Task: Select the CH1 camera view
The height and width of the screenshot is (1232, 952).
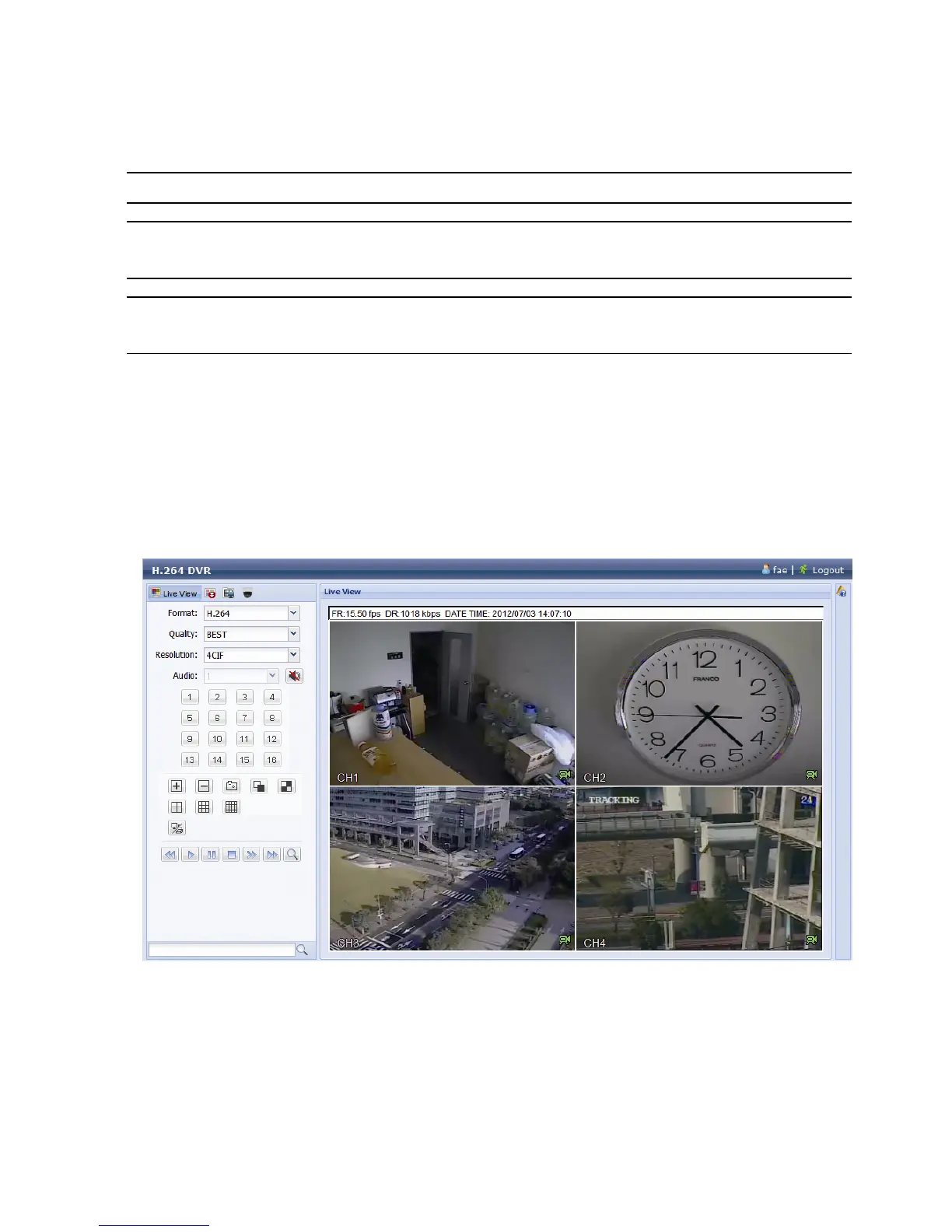Action: 452,703
